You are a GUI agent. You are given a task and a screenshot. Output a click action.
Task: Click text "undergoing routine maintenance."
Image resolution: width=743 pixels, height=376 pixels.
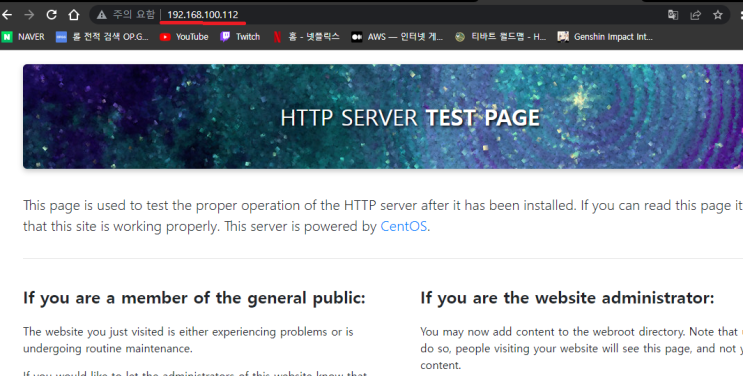click(108, 348)
